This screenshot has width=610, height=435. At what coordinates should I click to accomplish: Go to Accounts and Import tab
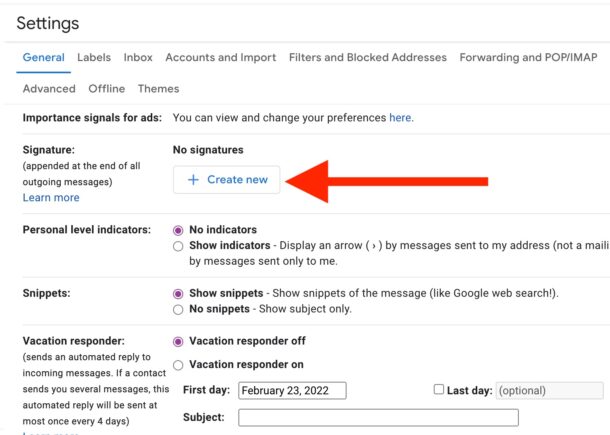tap(221, 58)
